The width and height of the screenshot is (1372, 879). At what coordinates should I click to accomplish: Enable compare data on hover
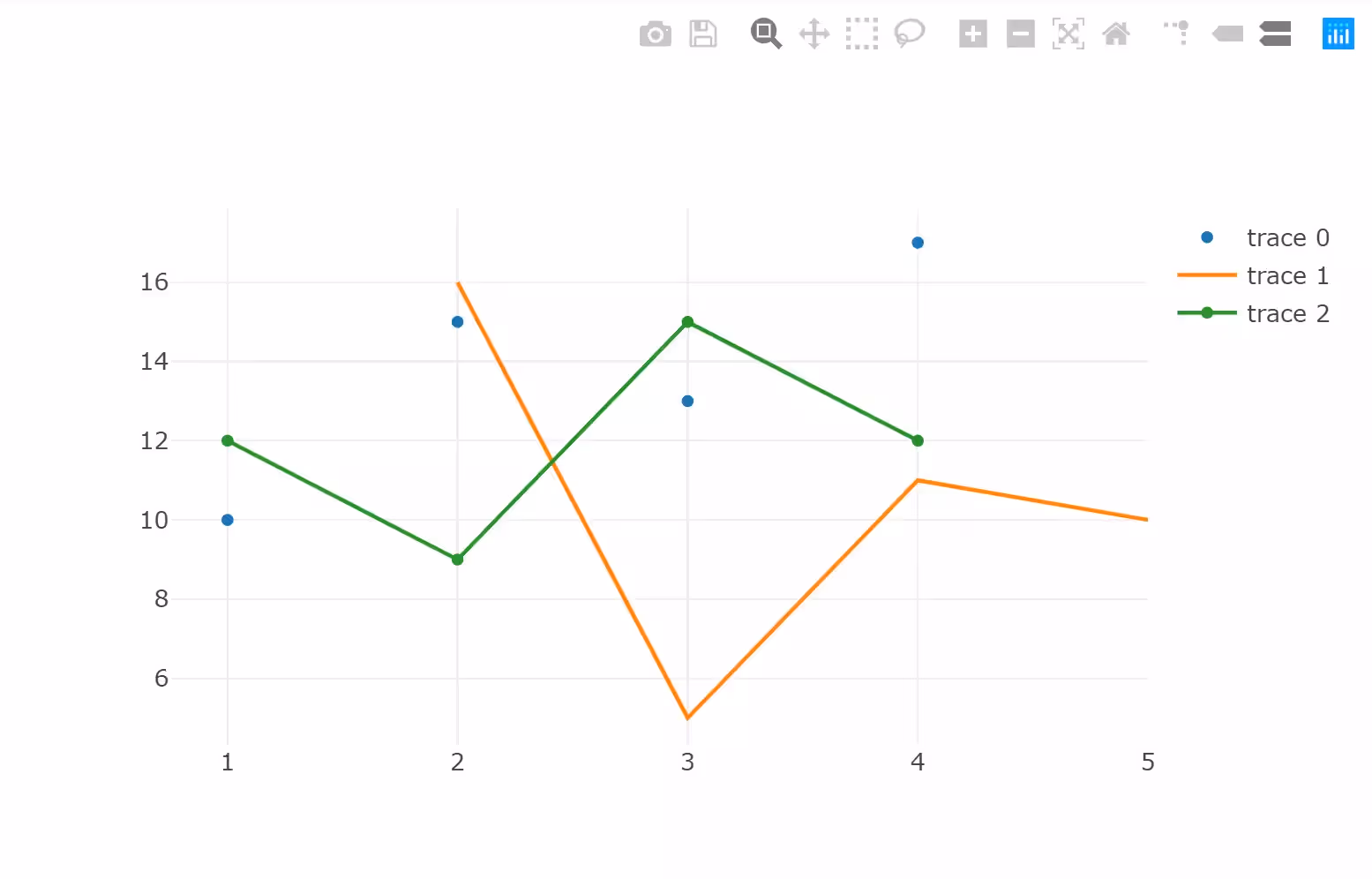click(1275, 34)
